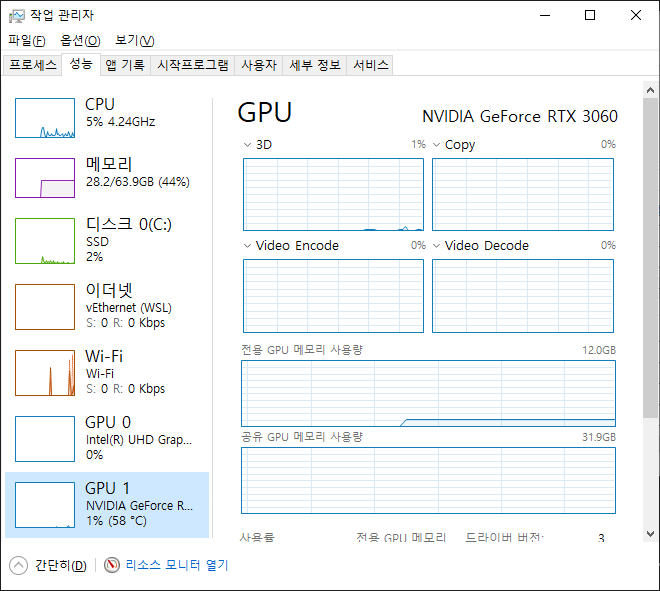
Task: Click the 디스크 0(C:) thumbnail graph
Action: click(x=45, y=241)
